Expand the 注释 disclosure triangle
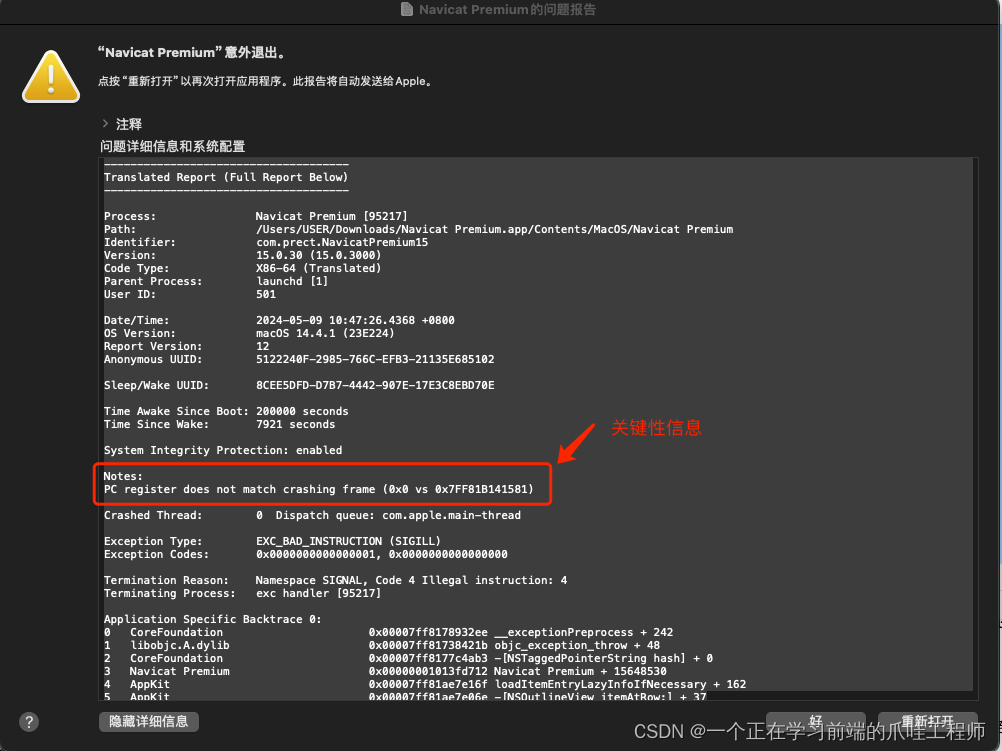This screenshot has width=1002, height=751. [x=106, y=124]
